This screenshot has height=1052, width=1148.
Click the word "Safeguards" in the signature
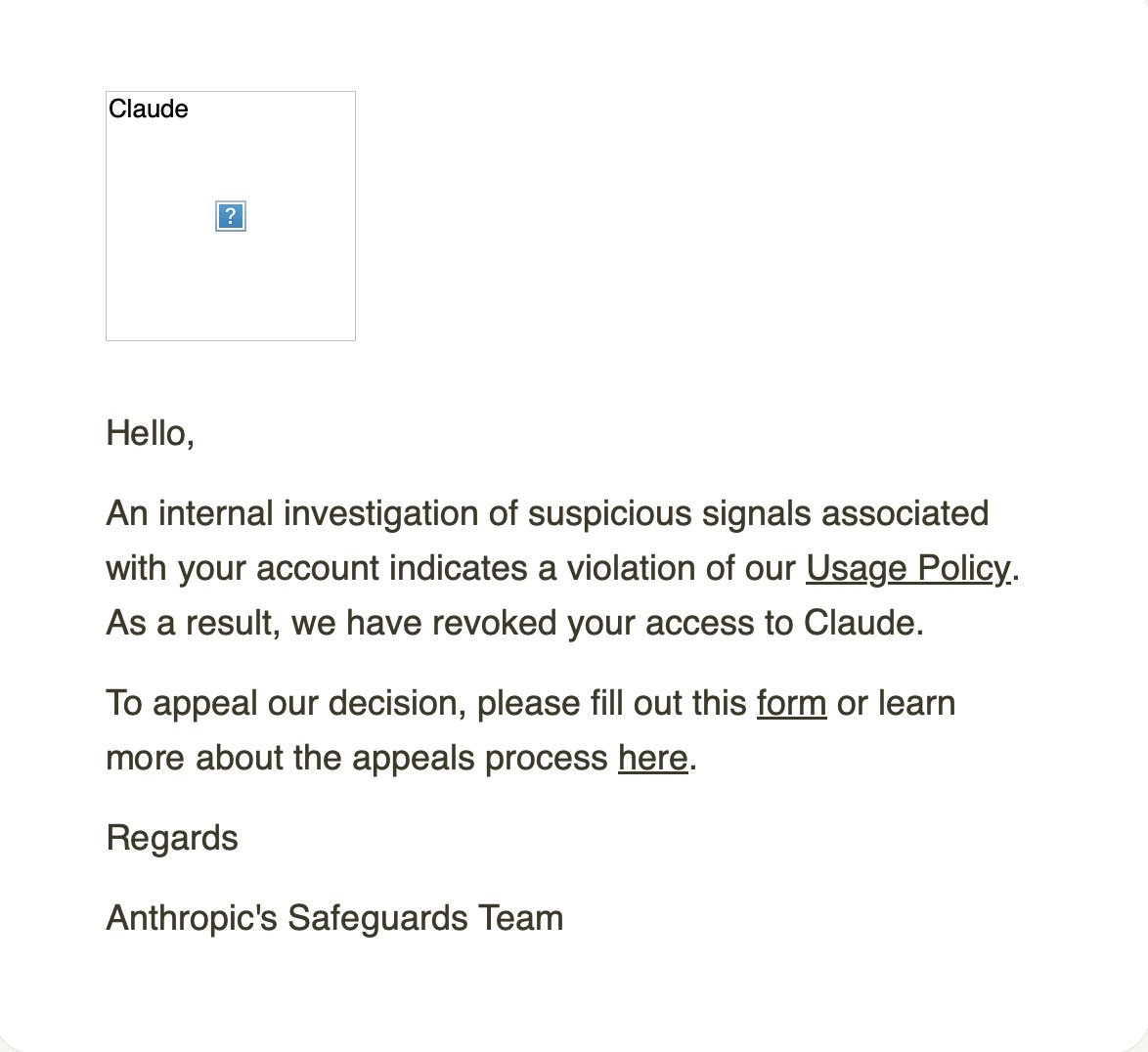(377, 918)
